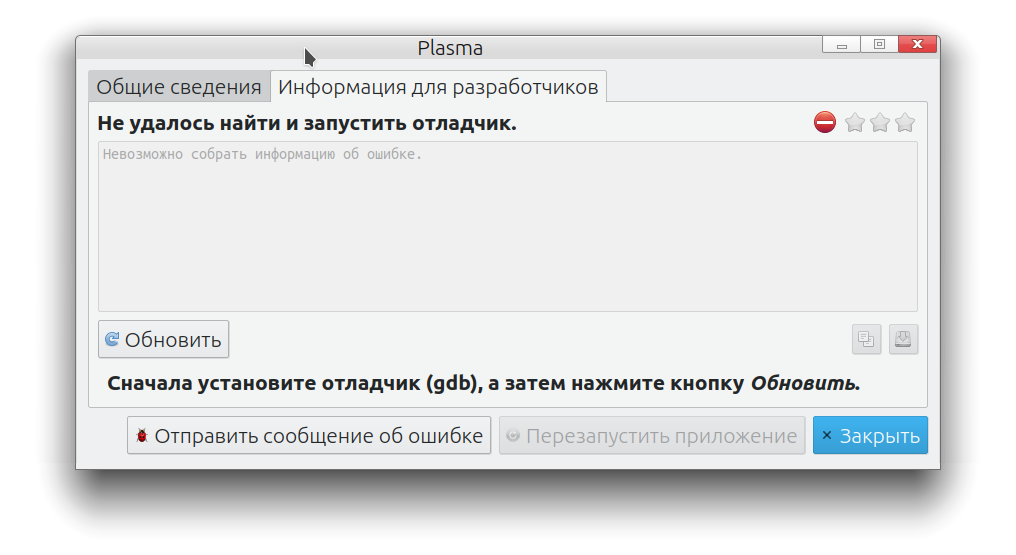Save backtrace to file icon button
The width and height of the screenshot is (1016, 555).
tap(903, 339)
